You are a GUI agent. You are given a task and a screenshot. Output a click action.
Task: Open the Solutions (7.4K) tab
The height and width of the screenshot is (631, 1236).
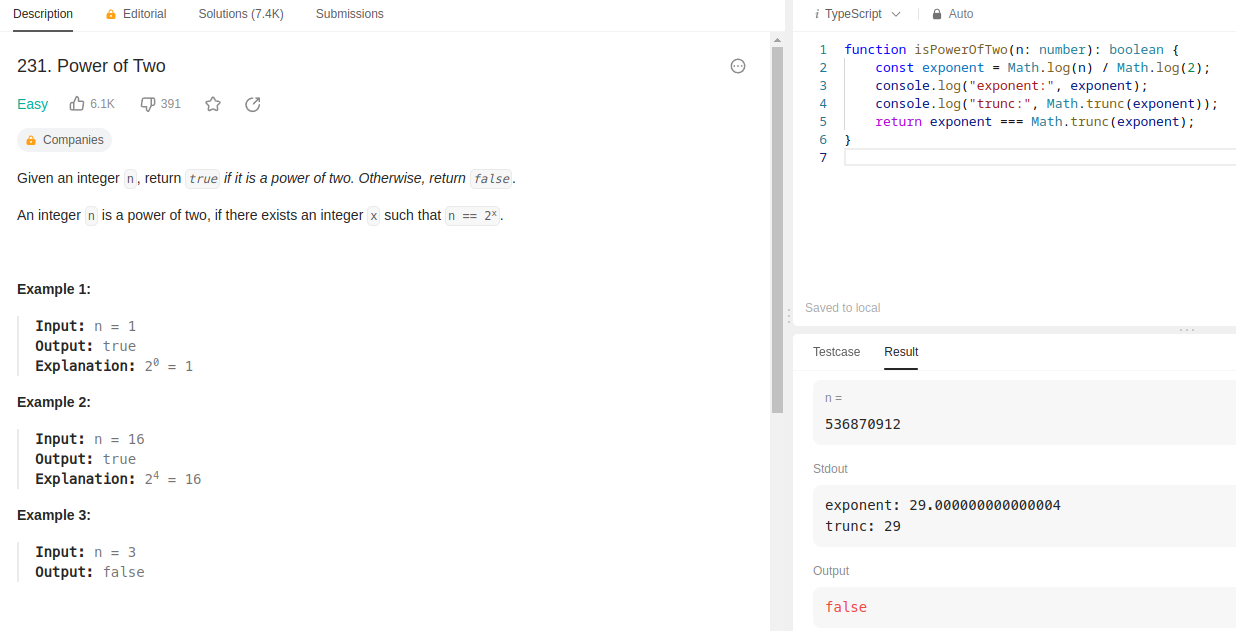click(x=241, y=14)
